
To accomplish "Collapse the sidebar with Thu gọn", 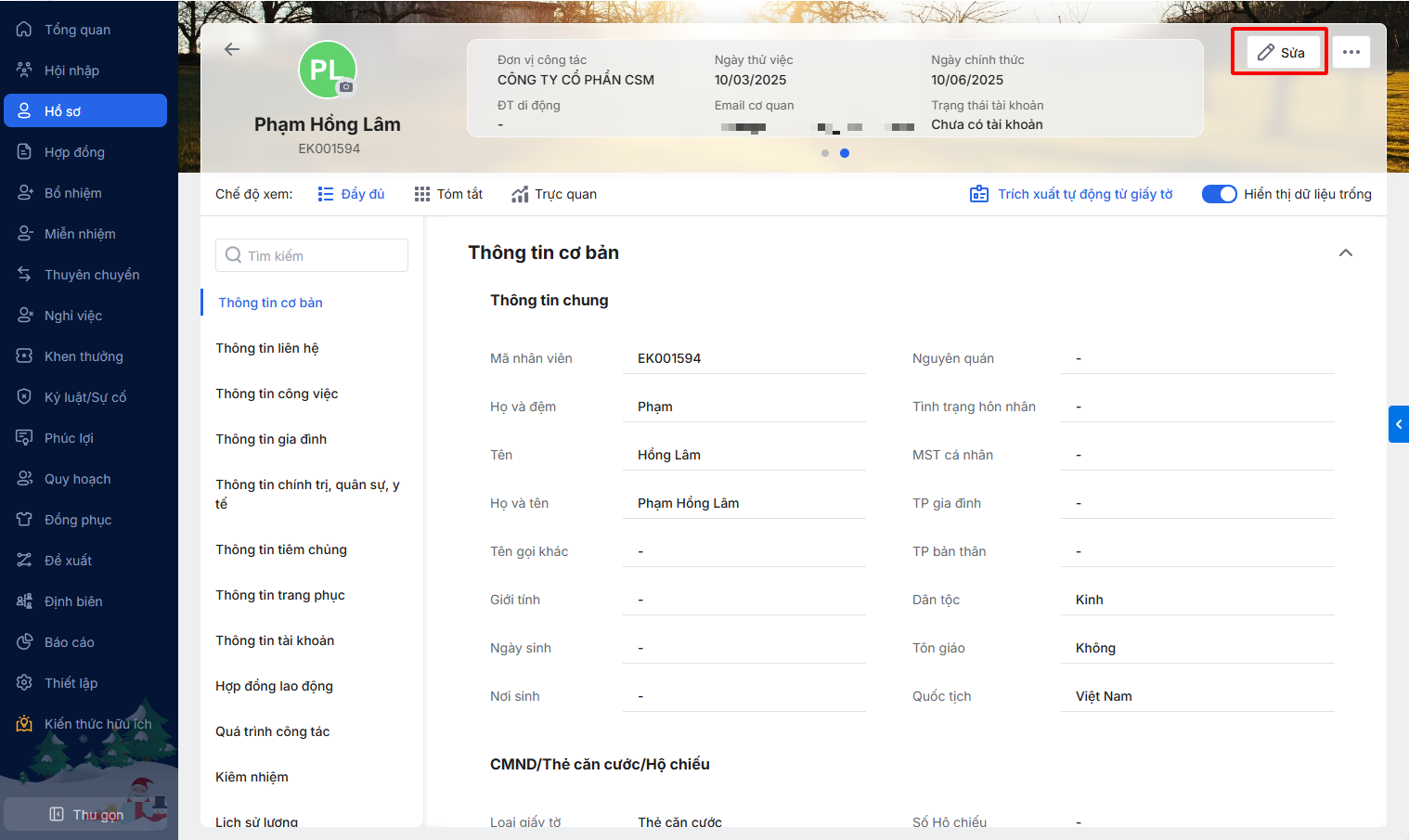I will point(86,815).
